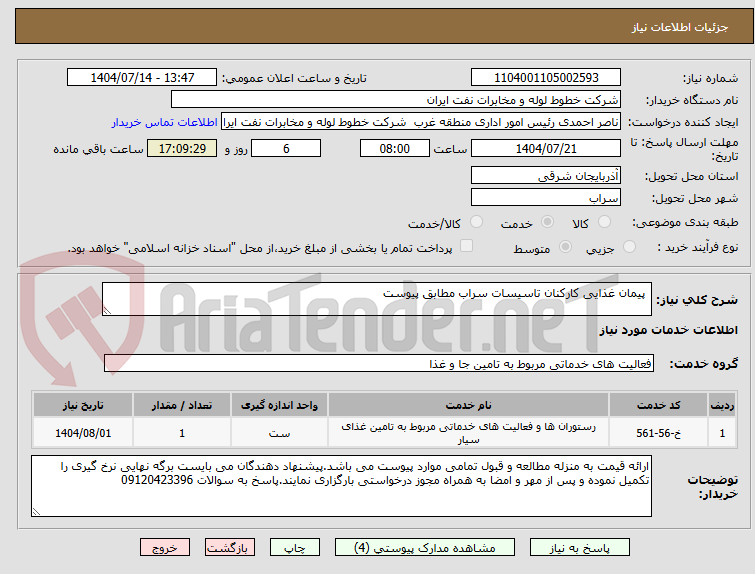The width and height of the screenshot is (755, 574).
Task: Click the شماره نیاز label
Action: [x=710, y=78]
